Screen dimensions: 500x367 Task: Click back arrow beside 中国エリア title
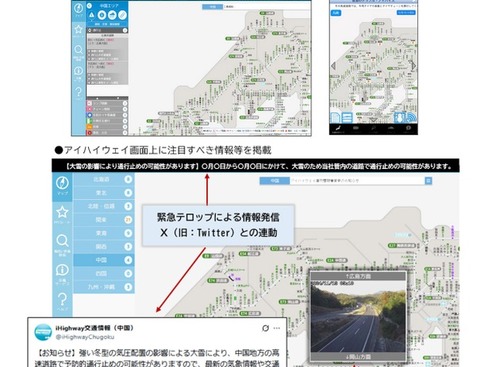click(89, 6)
